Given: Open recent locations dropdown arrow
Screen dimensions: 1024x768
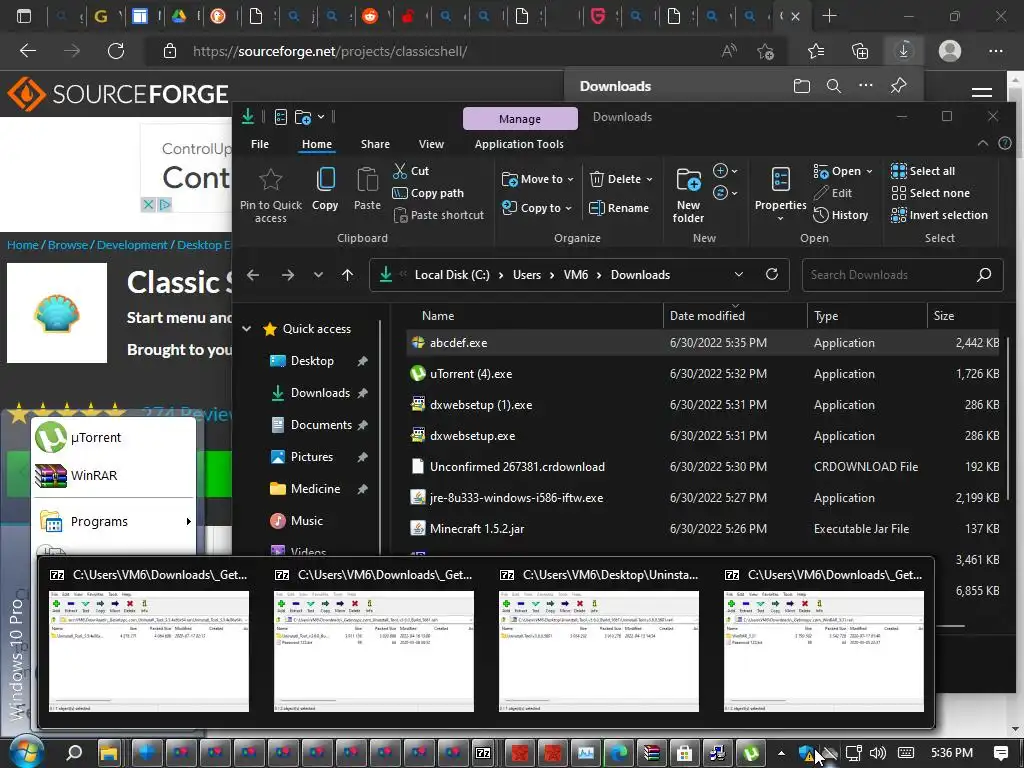Looking at the screenshot, I should (318, 275).
